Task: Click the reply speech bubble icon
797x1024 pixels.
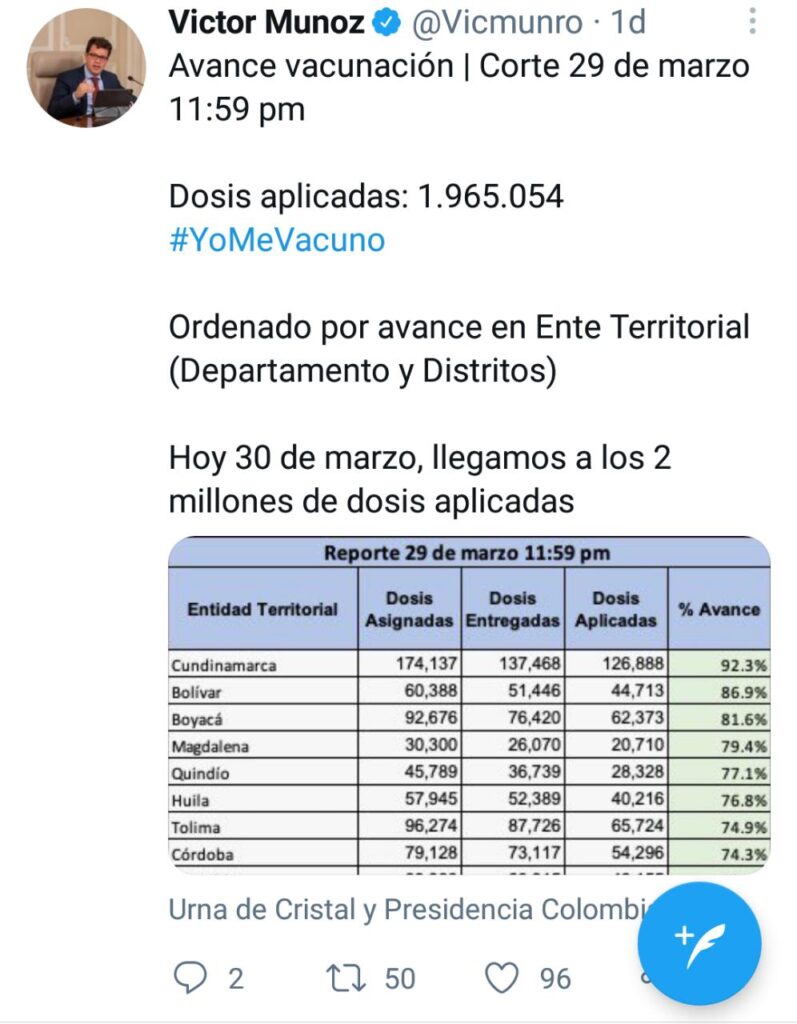Action: 190,976
